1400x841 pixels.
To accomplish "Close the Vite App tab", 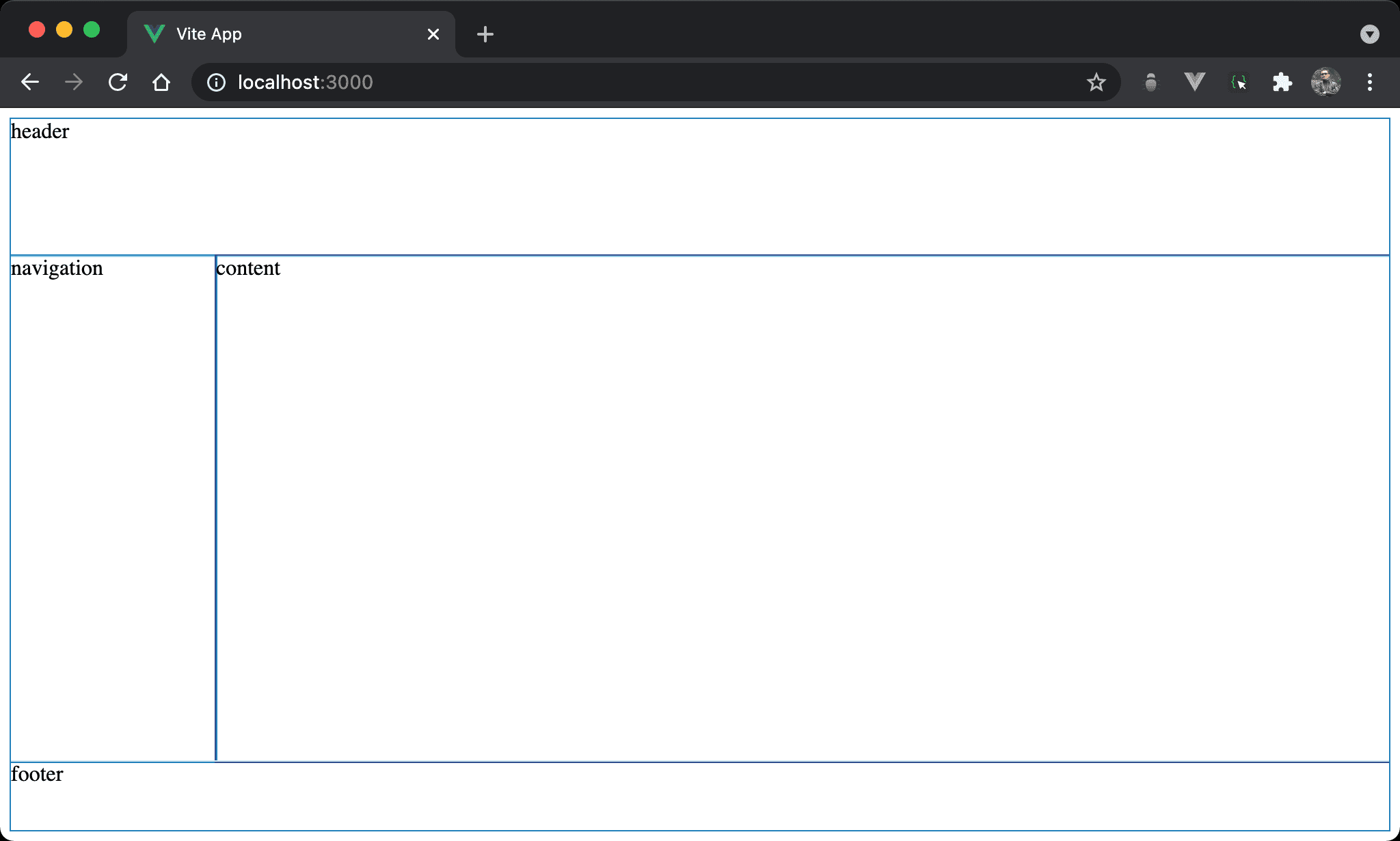I will (x=433, y=34).
